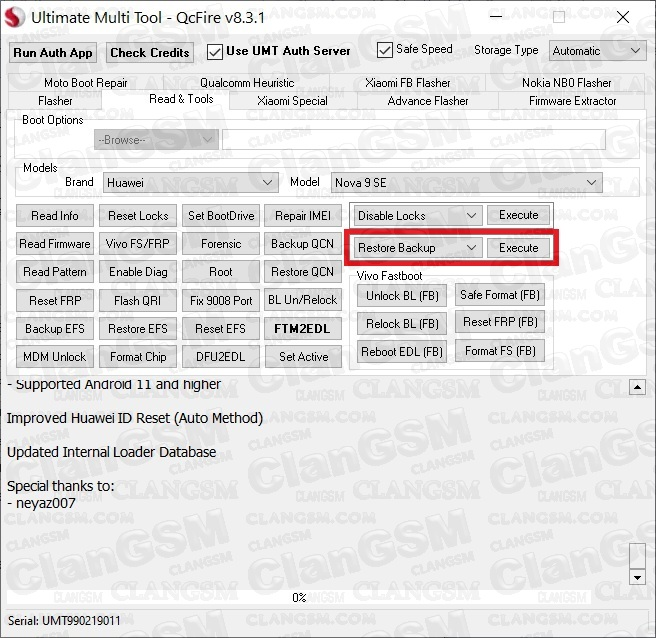Click the Restore QCN button

click(x=303, y=272)
